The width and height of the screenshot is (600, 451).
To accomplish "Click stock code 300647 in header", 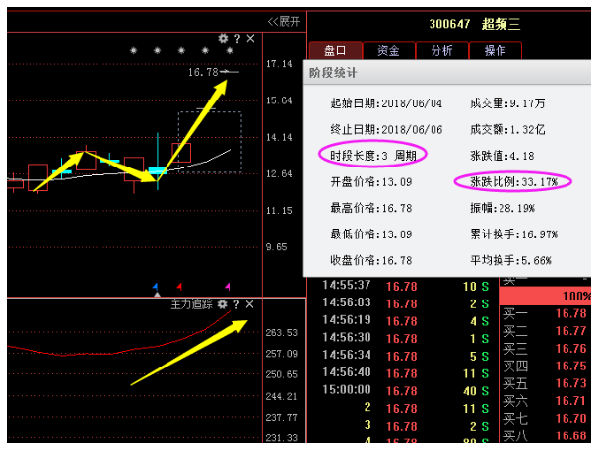I will click(x=450, y=24).
